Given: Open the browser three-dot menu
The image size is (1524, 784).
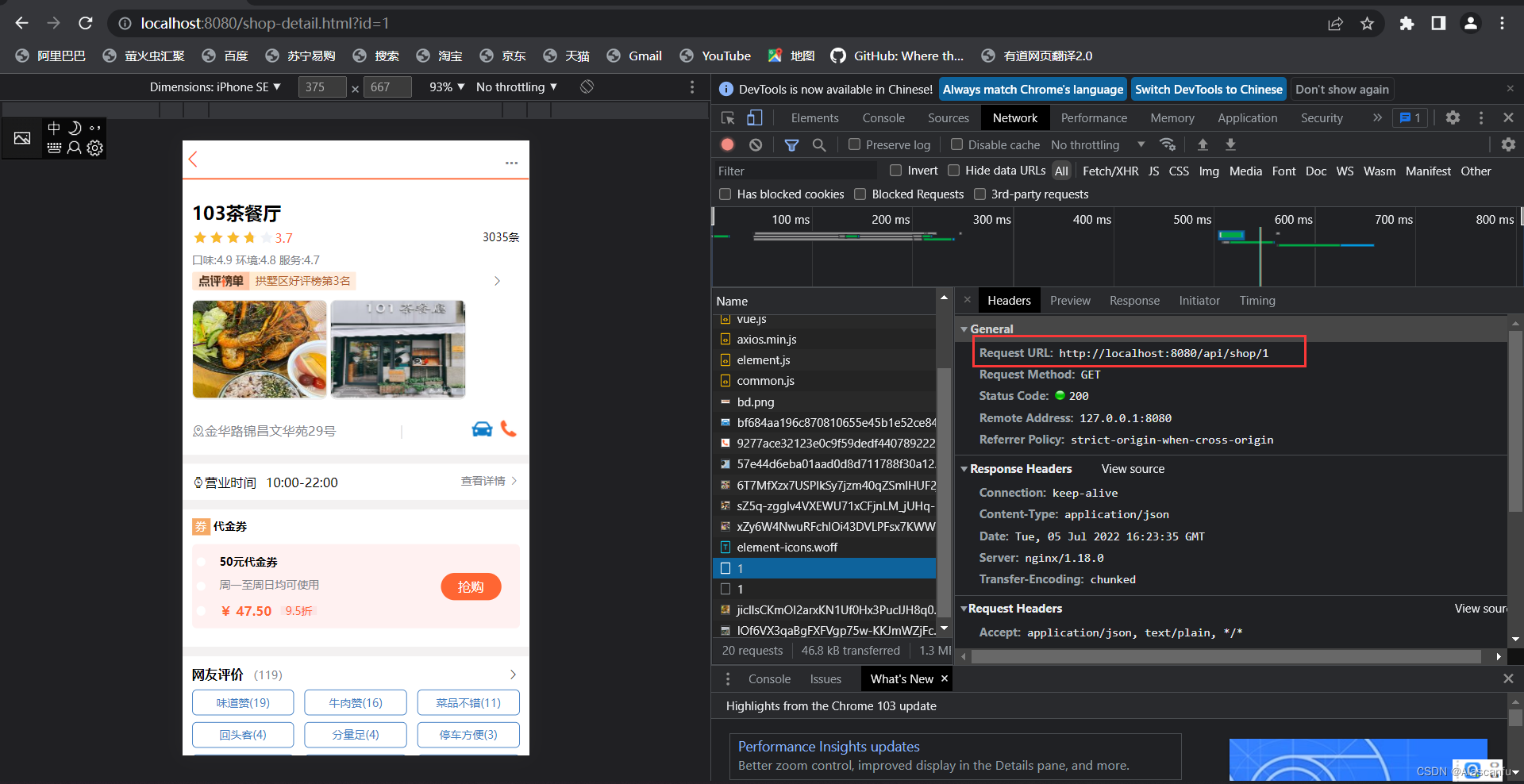Looking at the screenshot, I should [x=1502, y=24].
